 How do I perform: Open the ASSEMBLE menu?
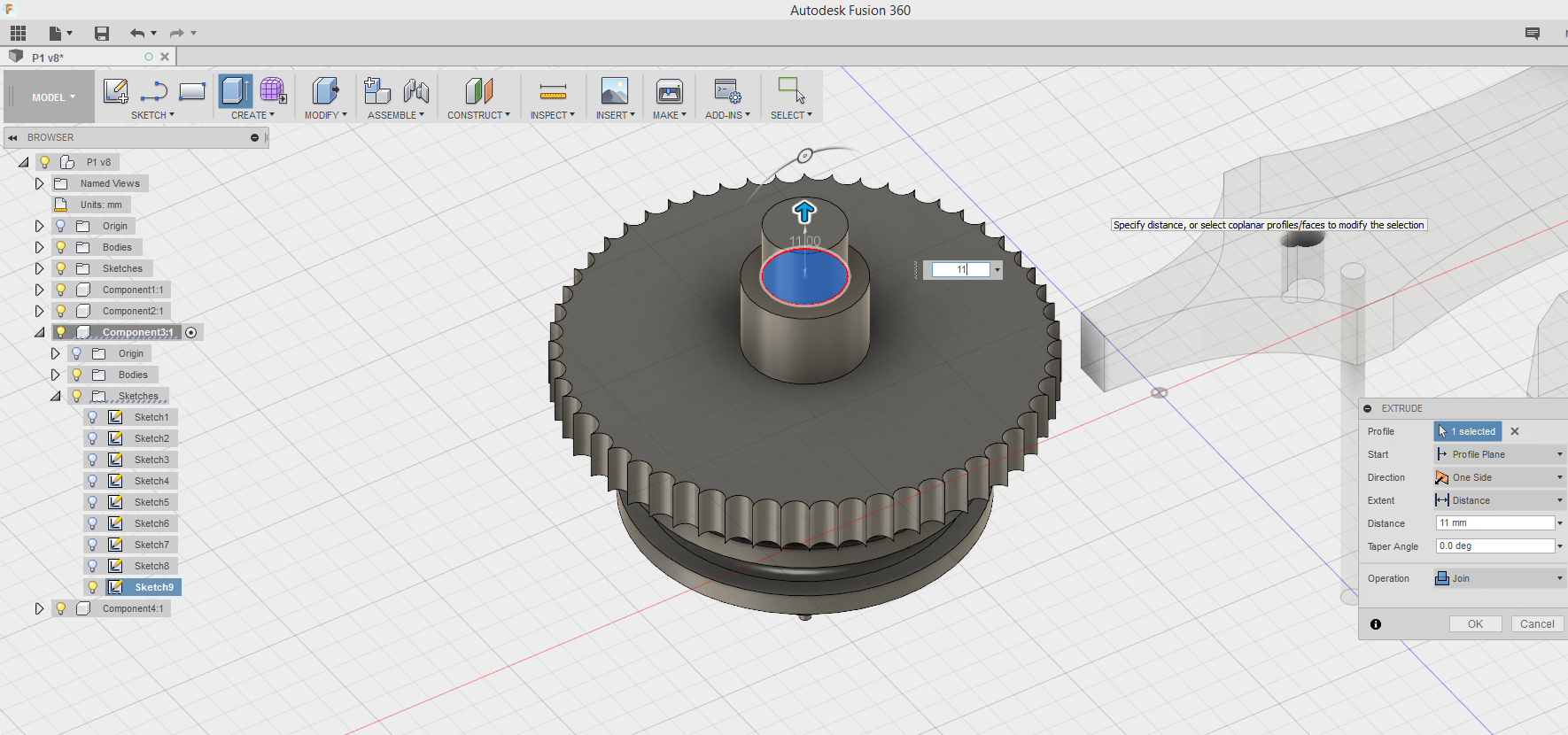[x=396, y=115]
